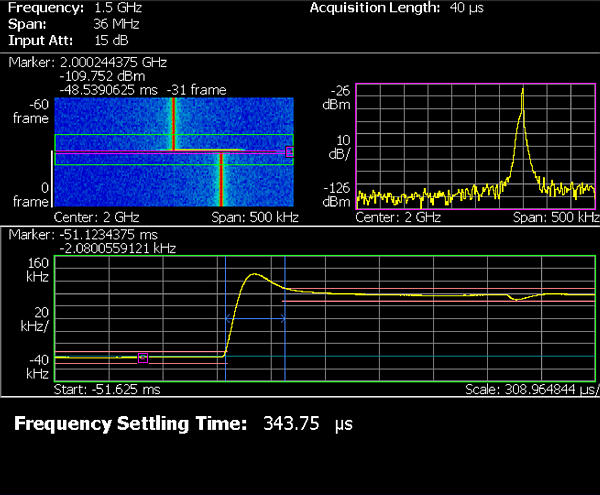Click the lower red carrier line in the spectrogram
The width and height of the screenshot is (600, 495).
coord(221,180)
